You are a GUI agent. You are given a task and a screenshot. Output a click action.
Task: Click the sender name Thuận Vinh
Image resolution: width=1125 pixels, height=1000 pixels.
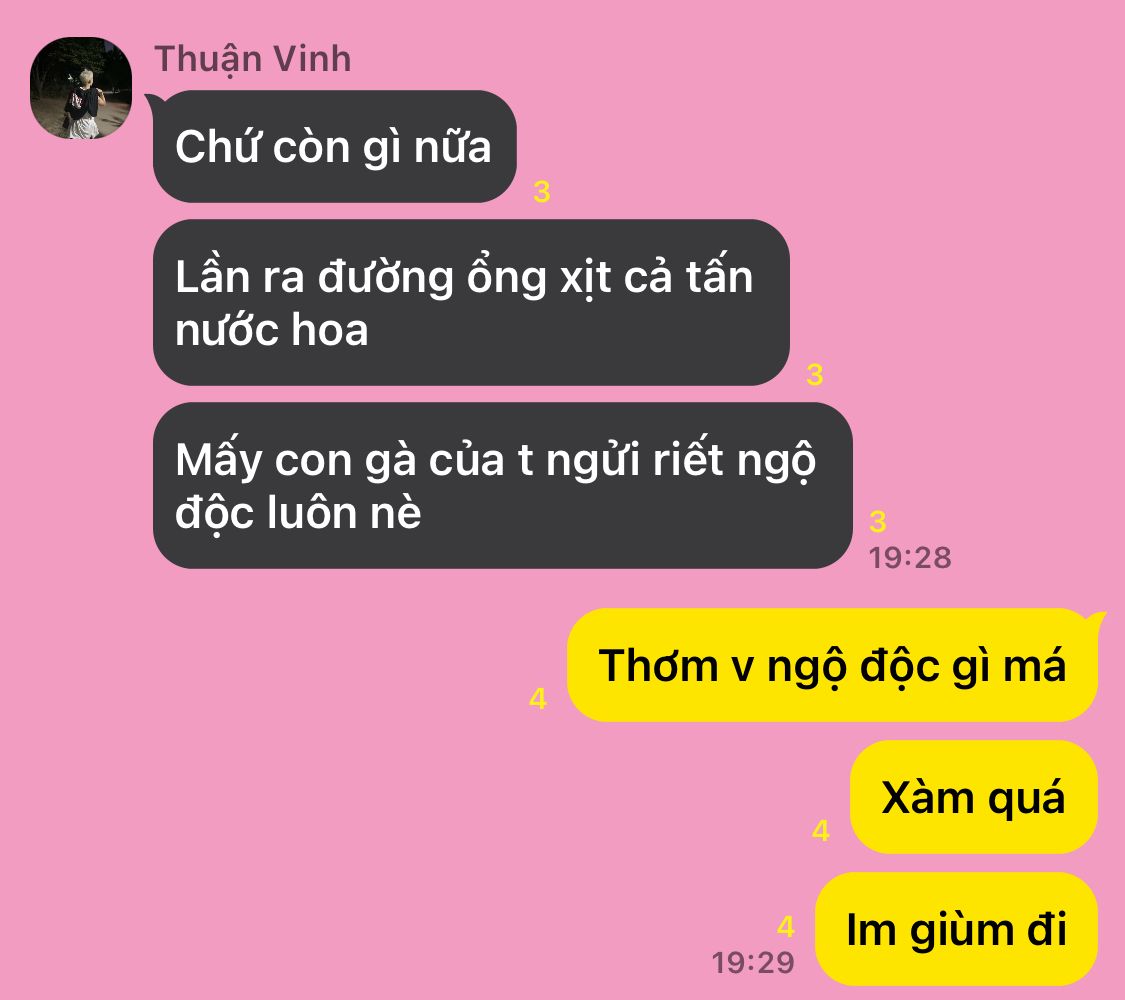(x=253, y=59)
